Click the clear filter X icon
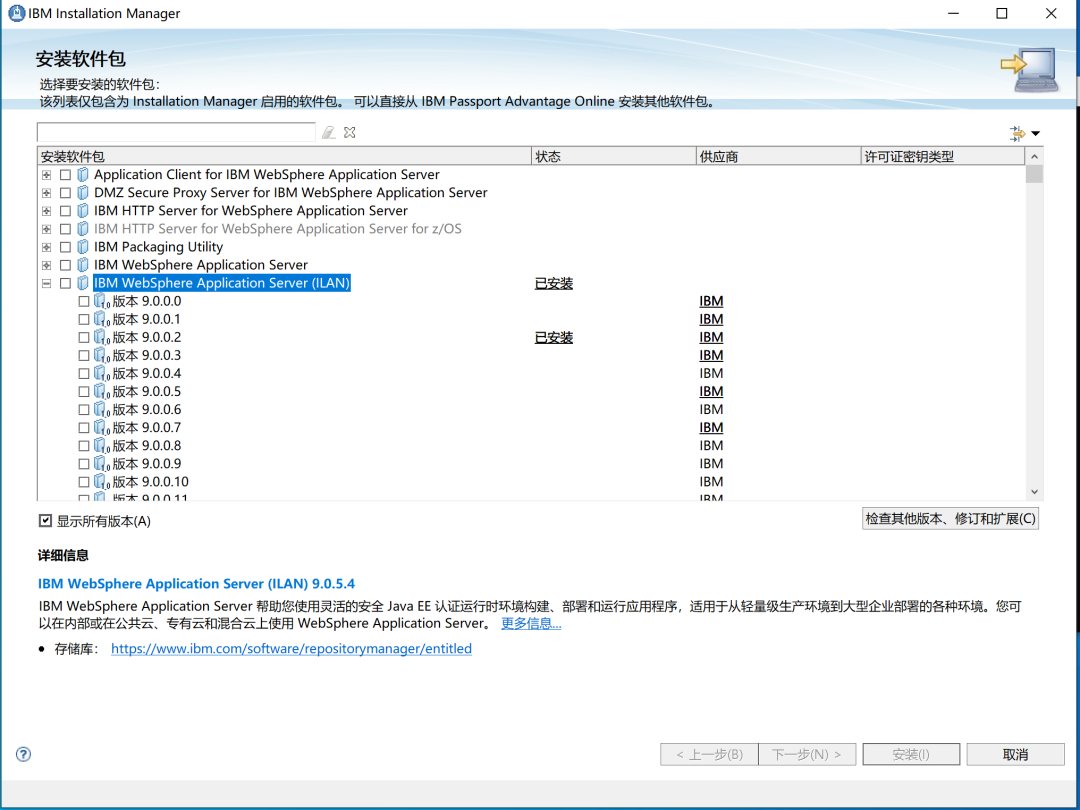 [350, 132]
